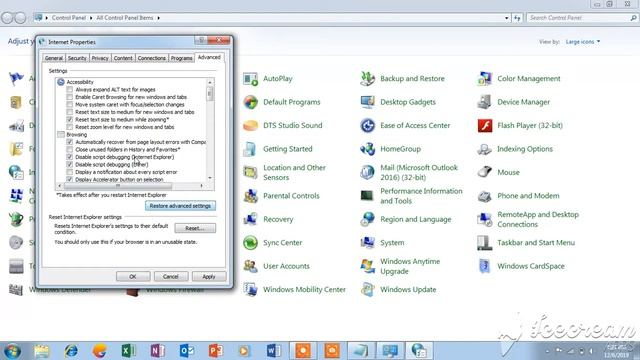Expand the All Control Panel Items breadcrumb arrow
Viewport: 640px width, 360px height.
pyautogui.click(x=158, y=18)
